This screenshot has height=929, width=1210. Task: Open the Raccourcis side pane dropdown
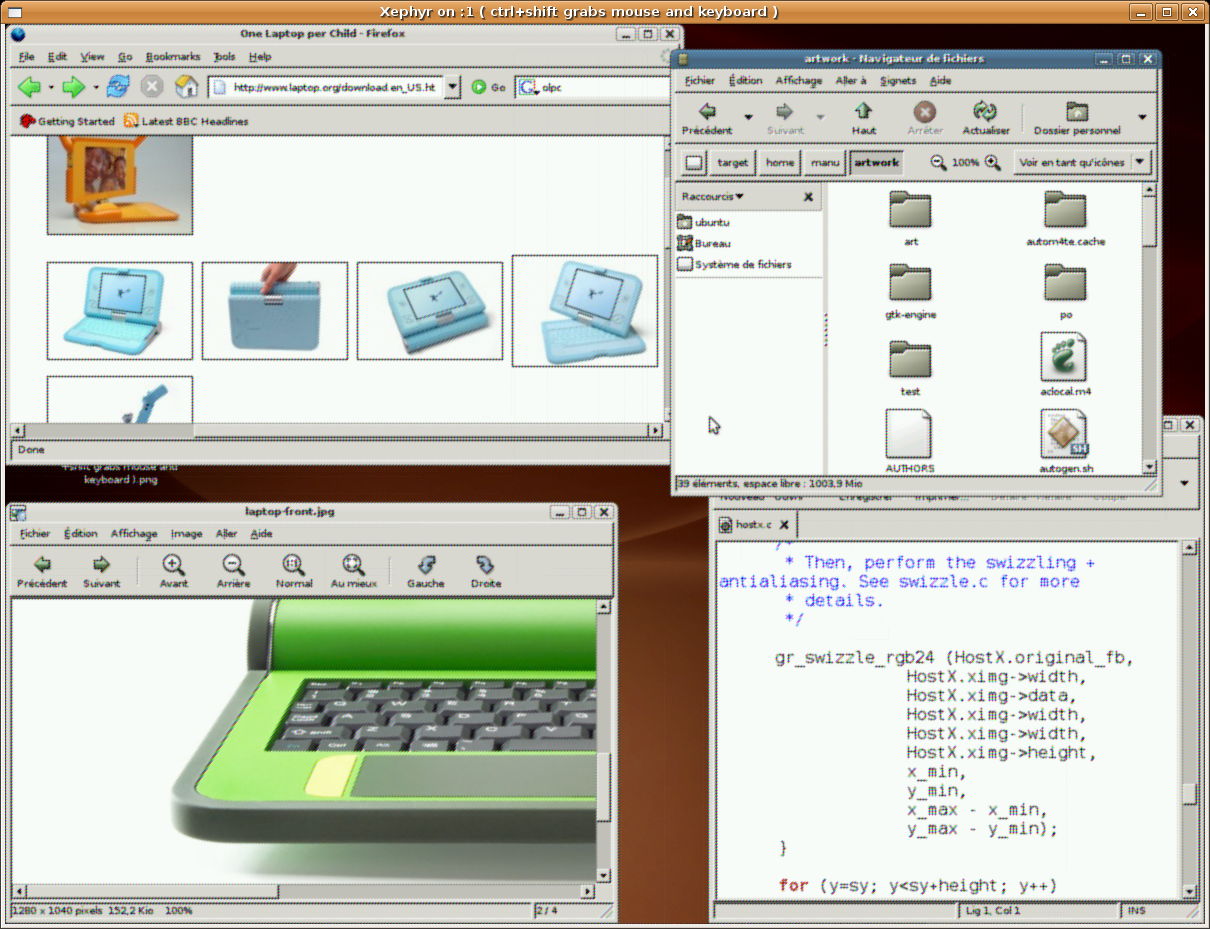[x=712, y=197]
